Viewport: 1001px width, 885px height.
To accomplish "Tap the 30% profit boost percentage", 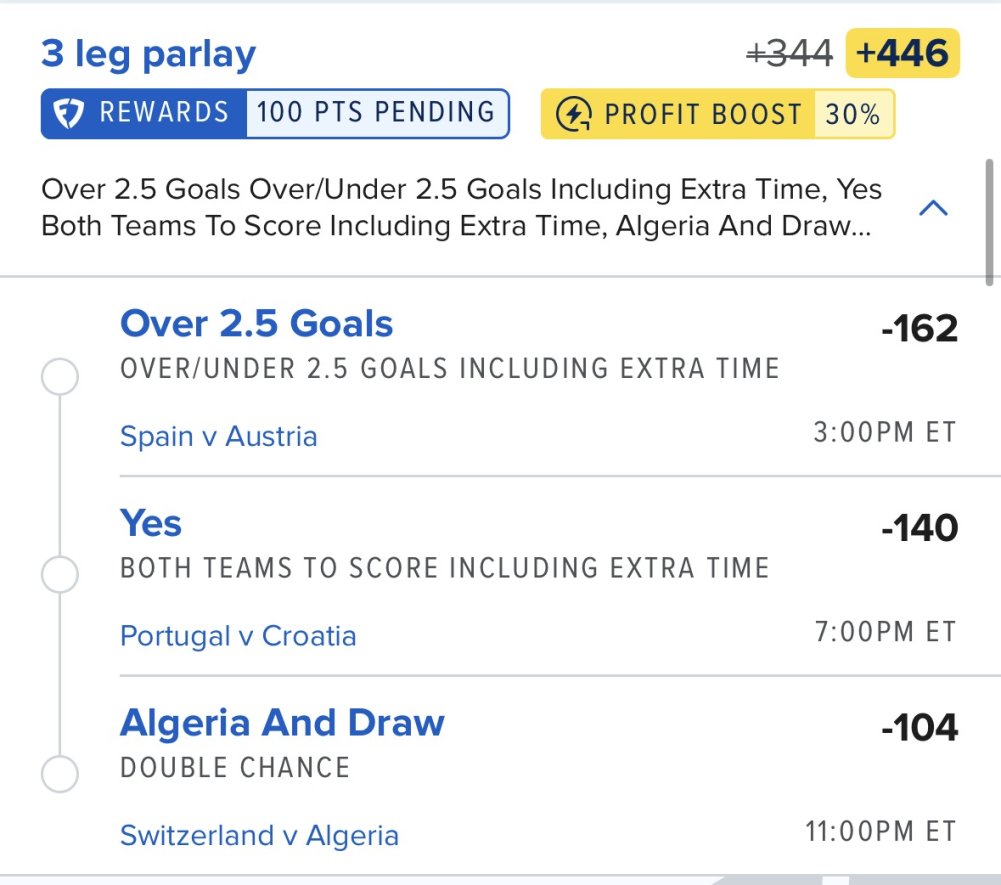I will 853,114.
